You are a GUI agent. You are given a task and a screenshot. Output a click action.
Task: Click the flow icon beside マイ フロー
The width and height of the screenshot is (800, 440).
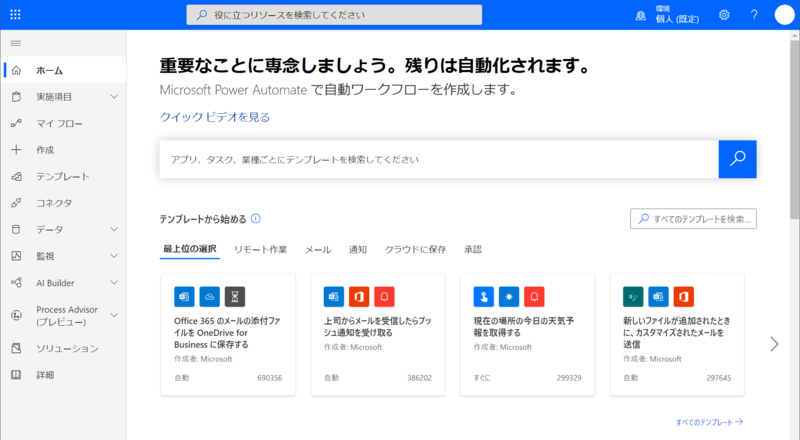point(16,123)
